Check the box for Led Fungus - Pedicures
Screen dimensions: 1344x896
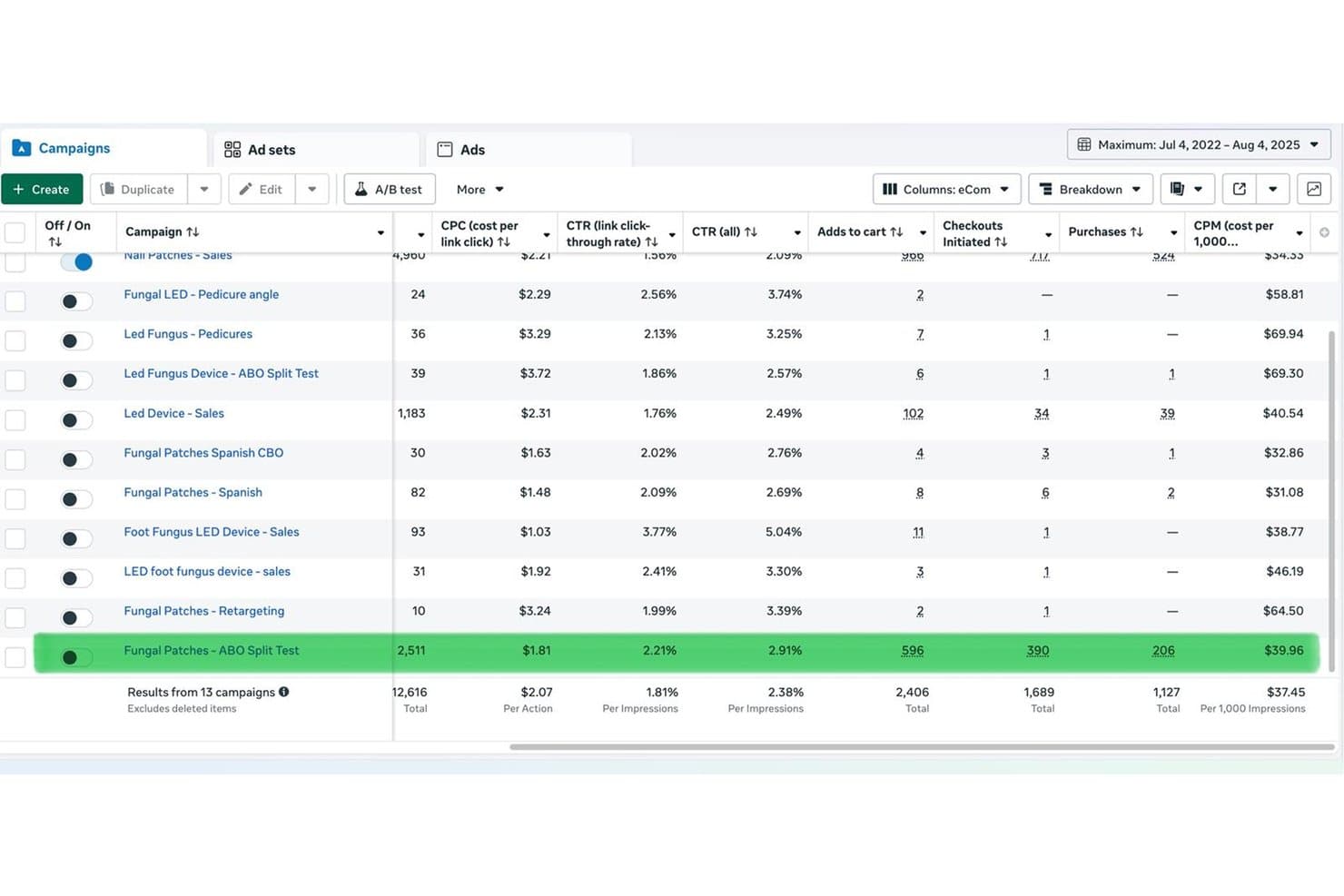(x=15, y=341)
